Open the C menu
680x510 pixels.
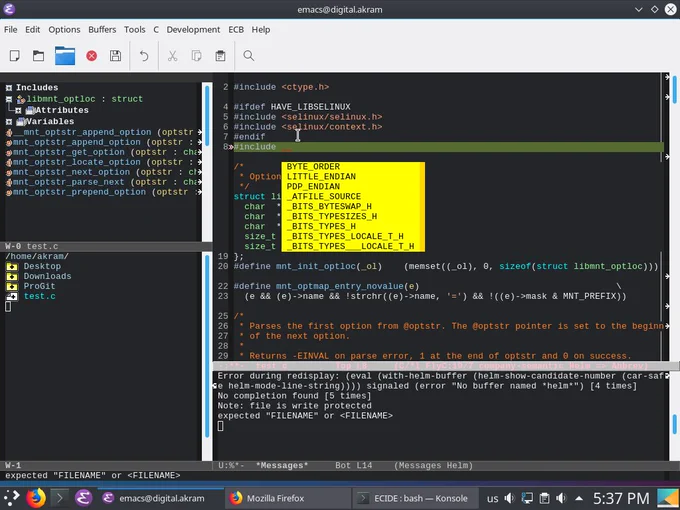tap(156, 29)
